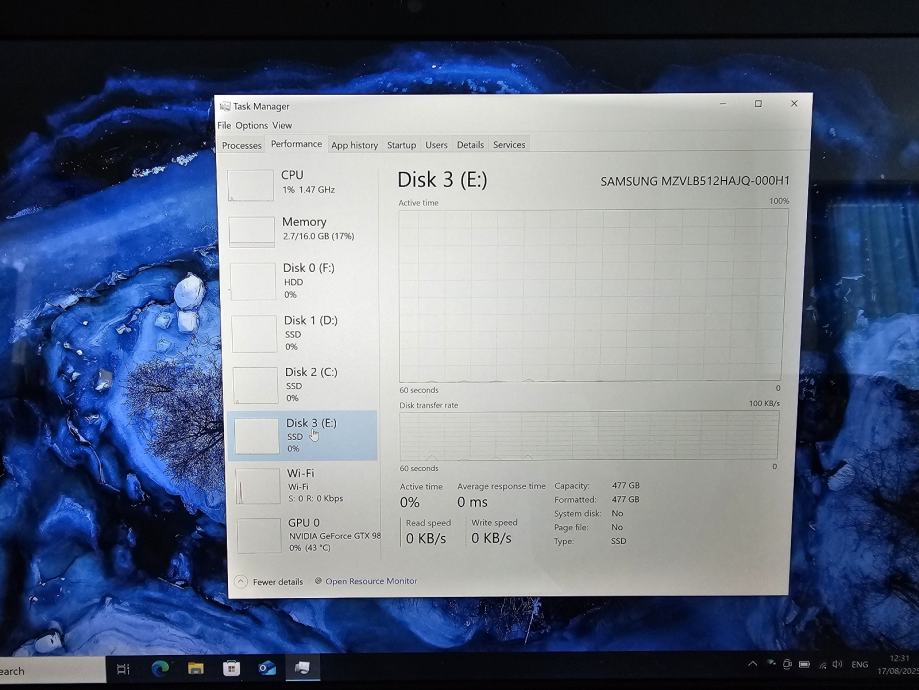Click the Capacity value 477 GB
Screen dimensions: 919x690
point(625,485)
